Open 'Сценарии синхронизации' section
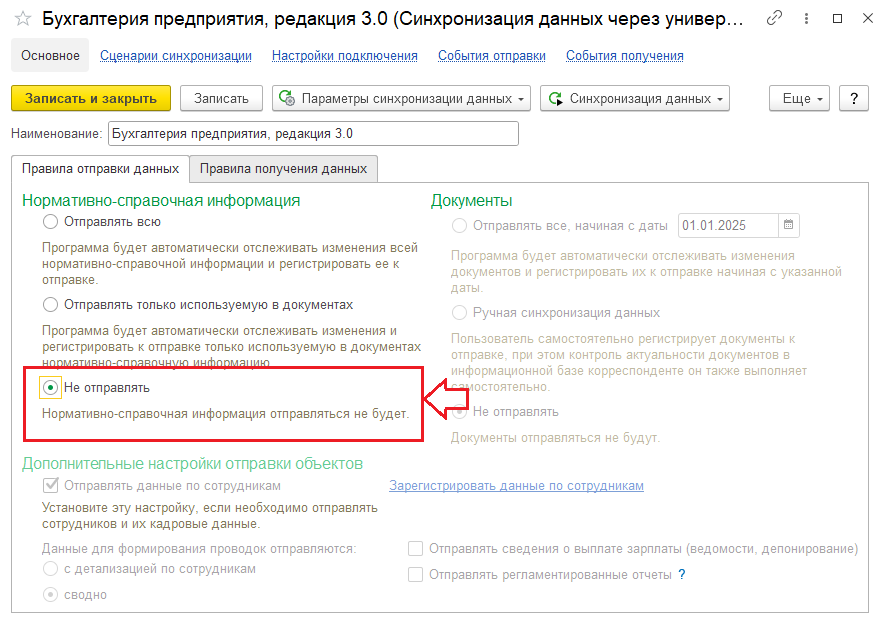The height and width of the screenshot is (621, 880). click(176, 56)
